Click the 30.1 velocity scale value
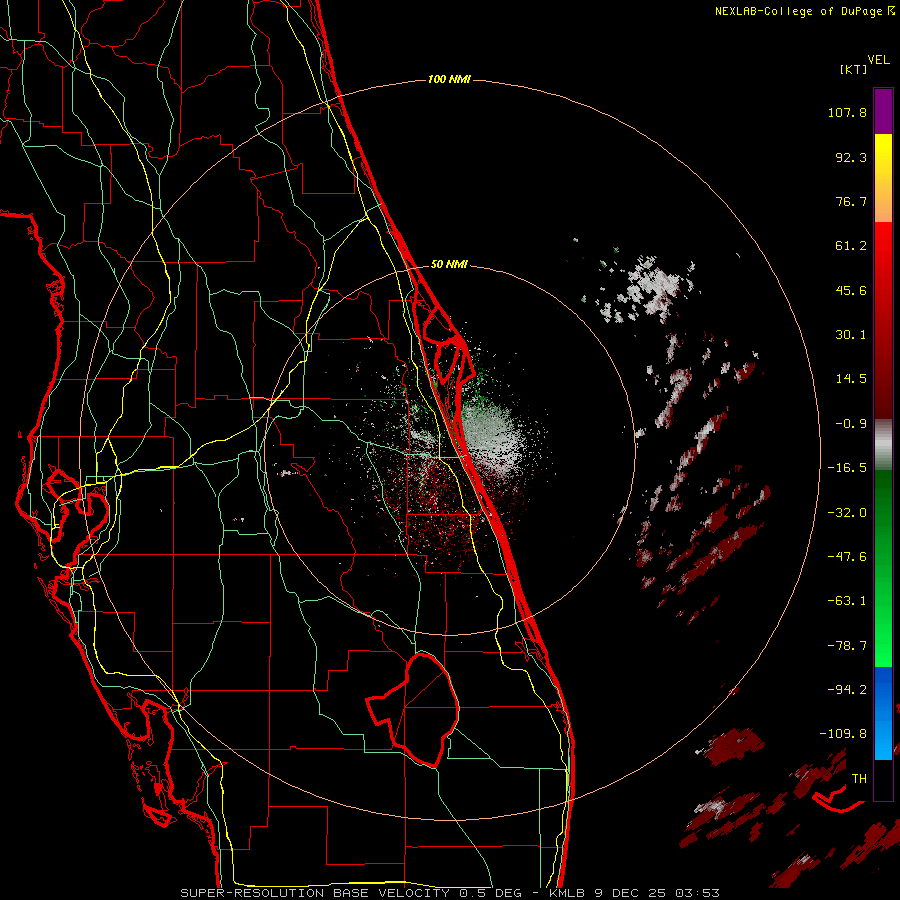 (x=851, y=335)
